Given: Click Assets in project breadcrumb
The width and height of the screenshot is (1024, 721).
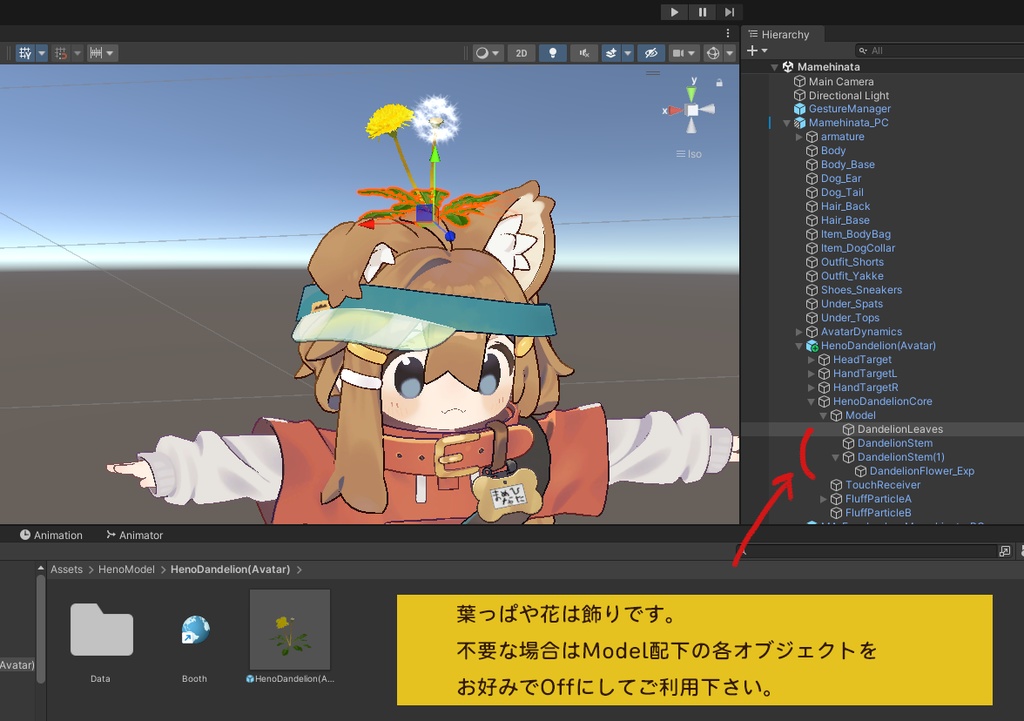Looking at the screenshot, I should (x=67, y=569).
